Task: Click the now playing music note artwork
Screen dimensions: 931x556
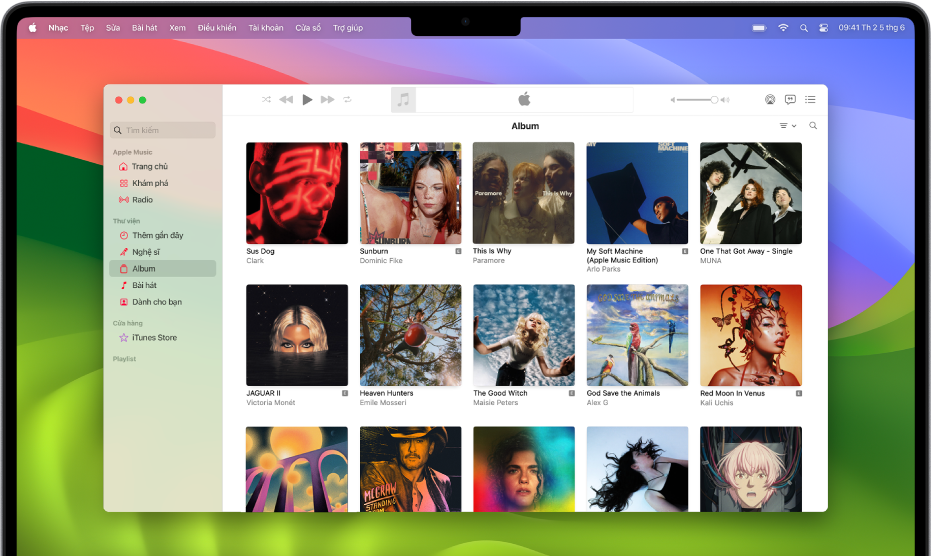Action: point(403,99)
